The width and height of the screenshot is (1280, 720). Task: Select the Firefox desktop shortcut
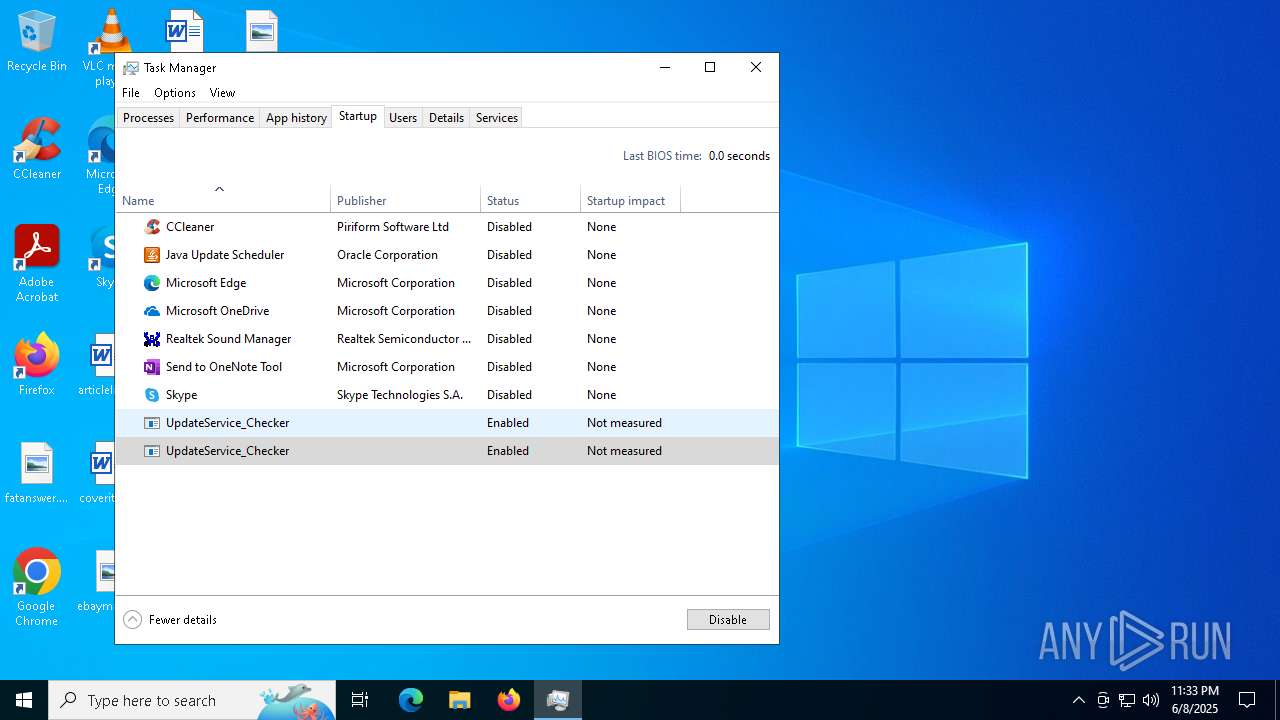pos(37,364)
